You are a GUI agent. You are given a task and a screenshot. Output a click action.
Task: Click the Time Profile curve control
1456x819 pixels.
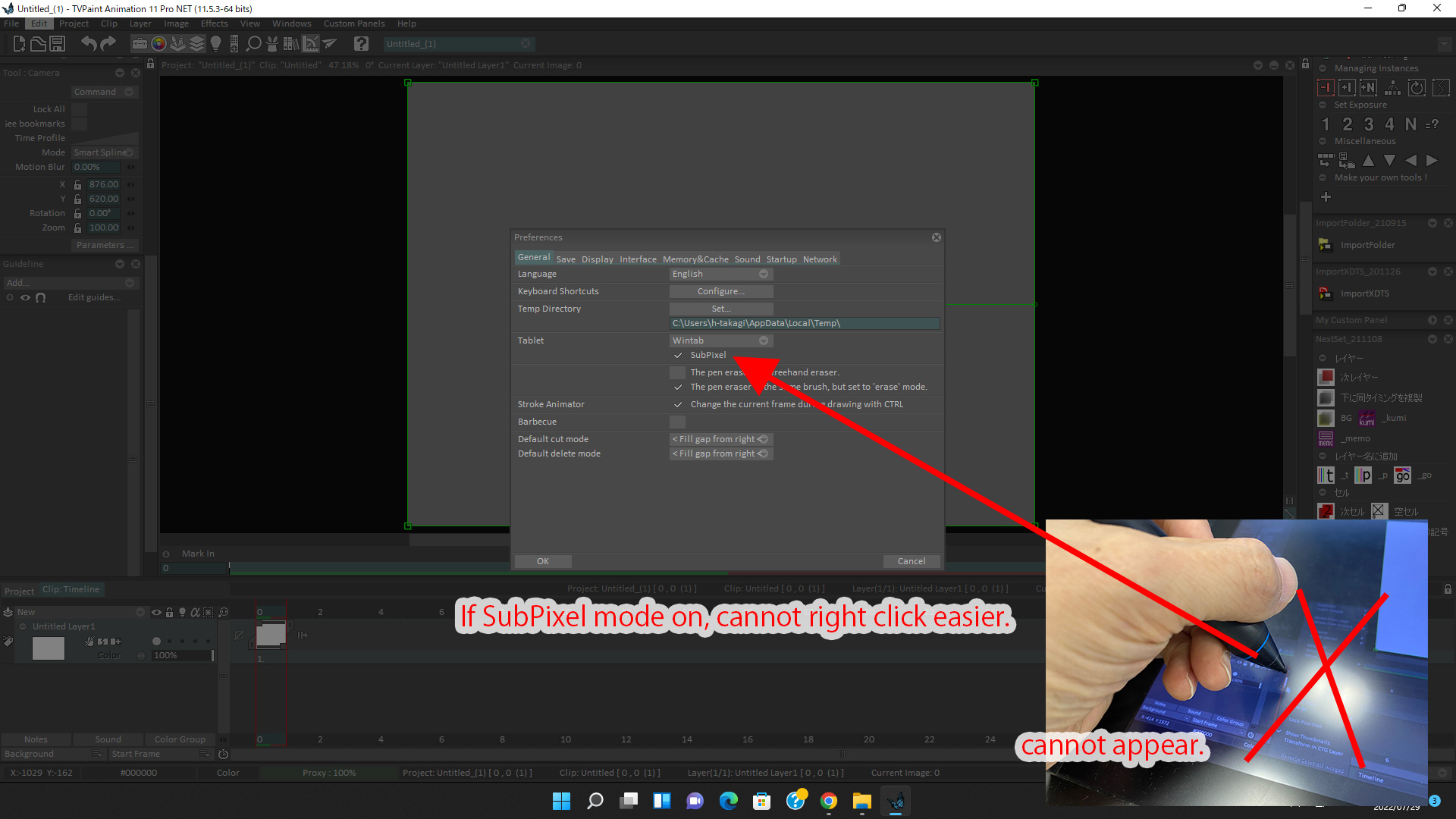[105, 139]
